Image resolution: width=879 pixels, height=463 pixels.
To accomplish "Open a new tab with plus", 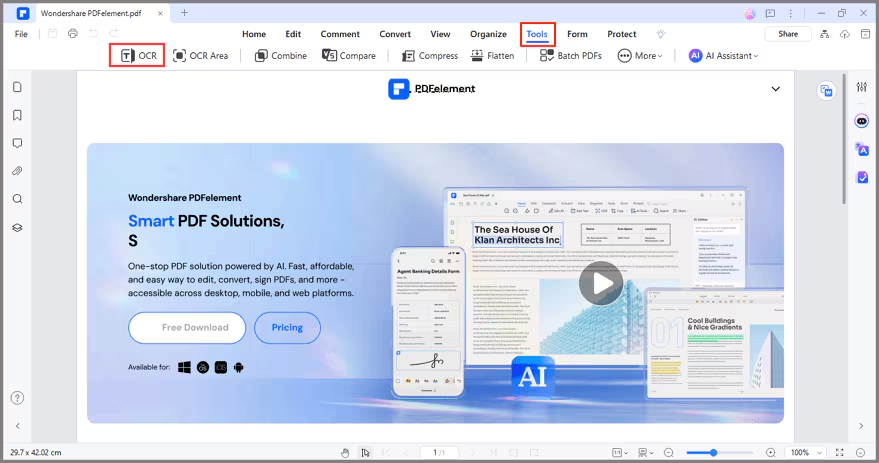I will tap(184, 13).
